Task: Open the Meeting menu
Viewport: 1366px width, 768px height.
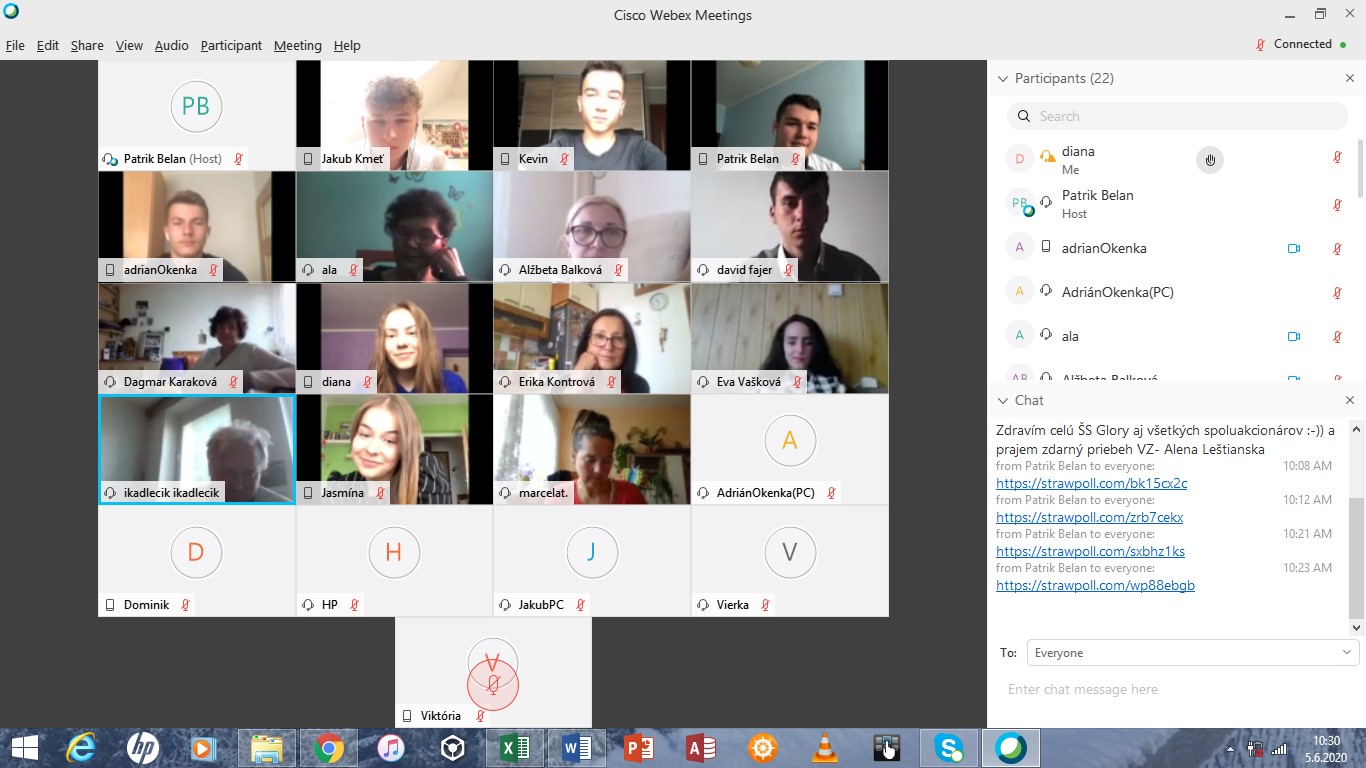Action: [298, 45]
